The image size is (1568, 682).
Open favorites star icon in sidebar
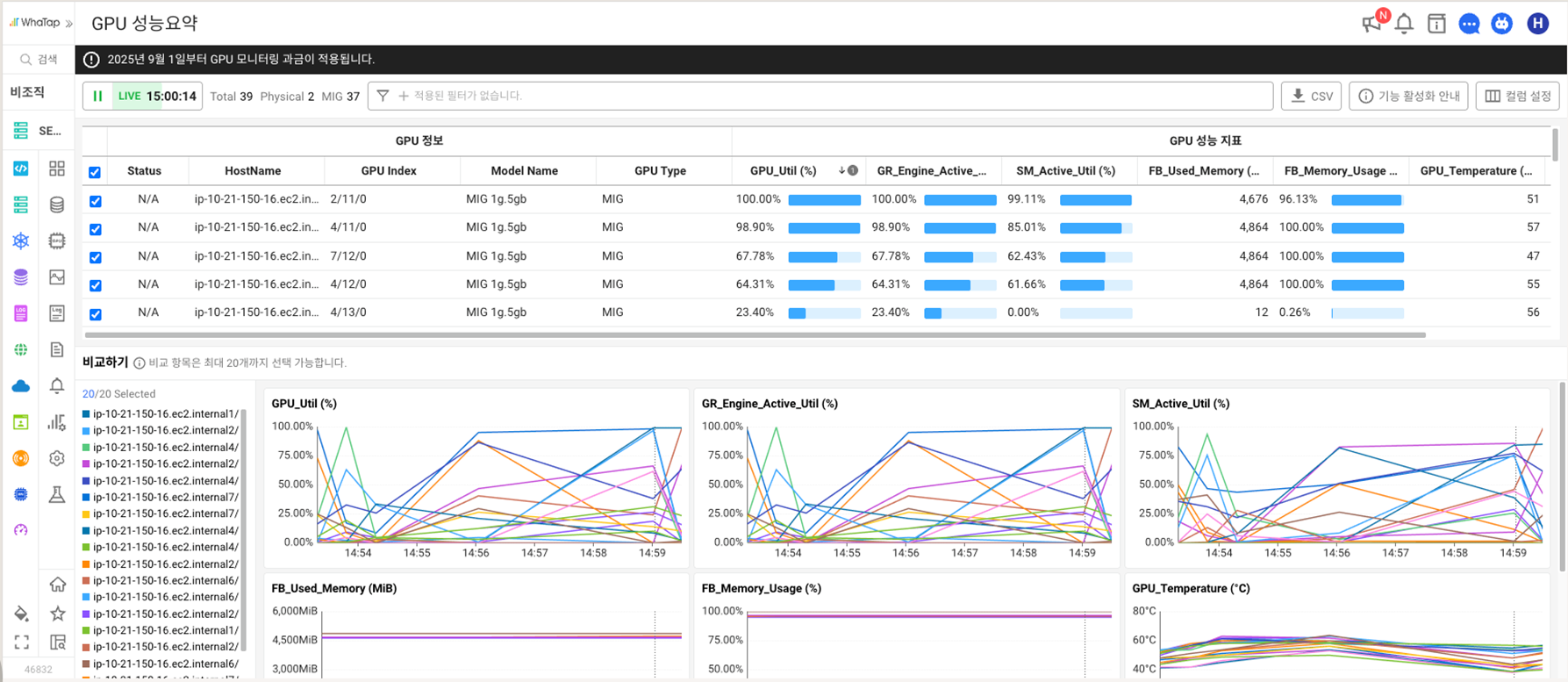57,614
